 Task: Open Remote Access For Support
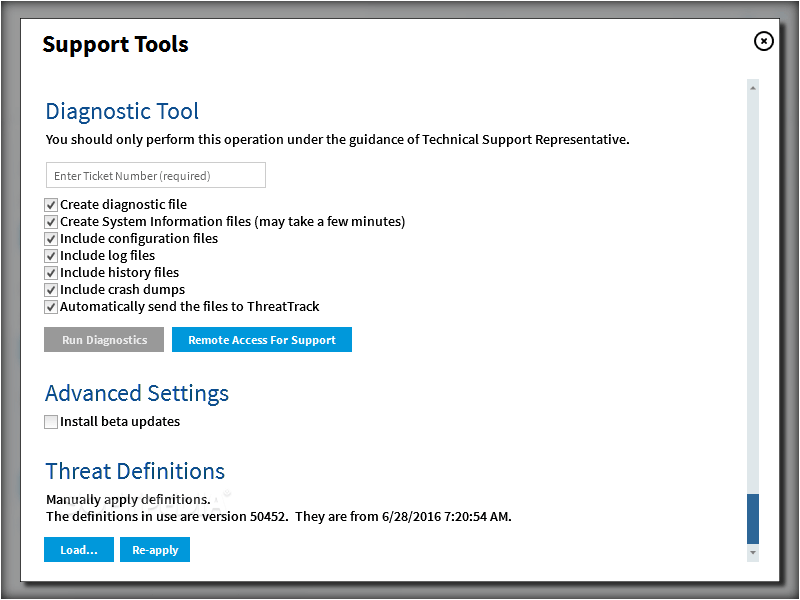click(x=262, y=340)
